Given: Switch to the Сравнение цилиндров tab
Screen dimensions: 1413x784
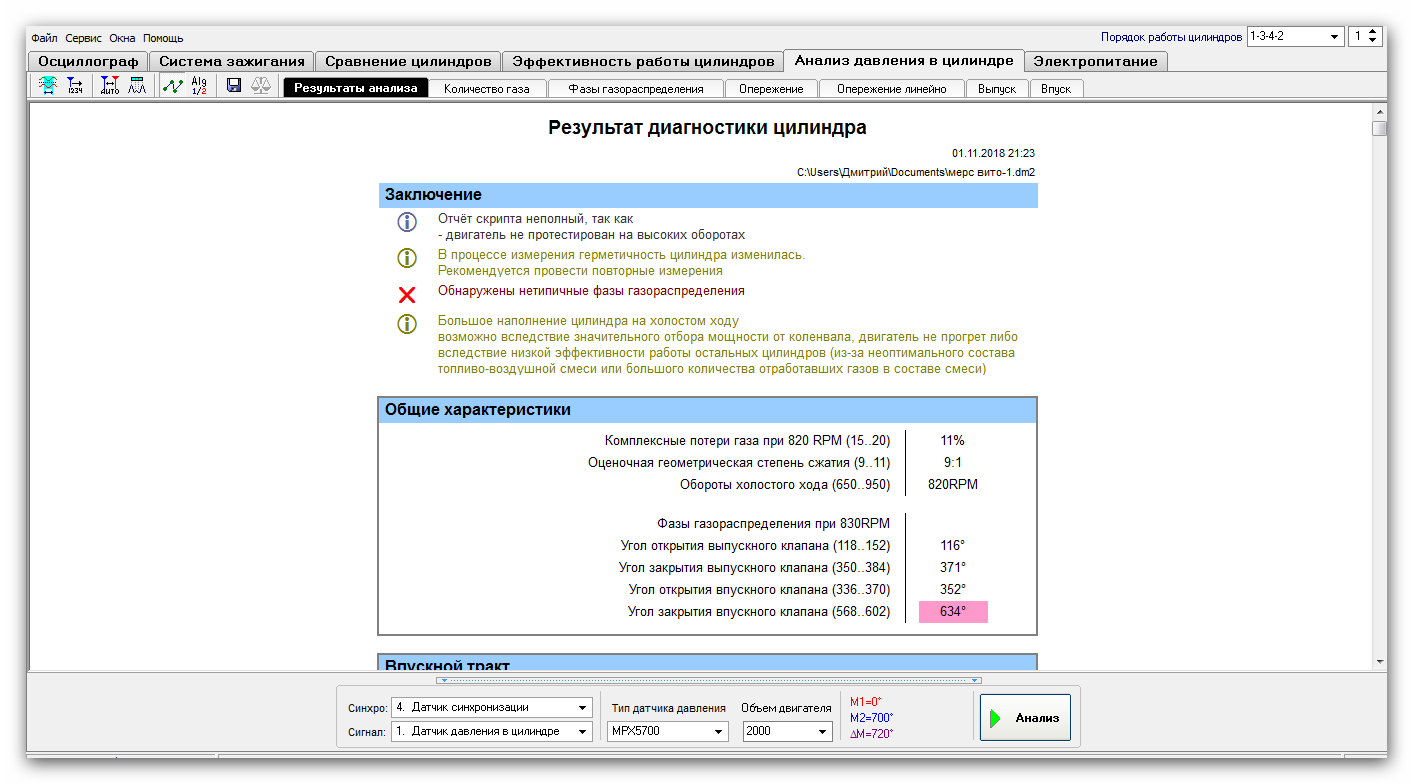Looking at the screenshot, I should pos(408,61).
